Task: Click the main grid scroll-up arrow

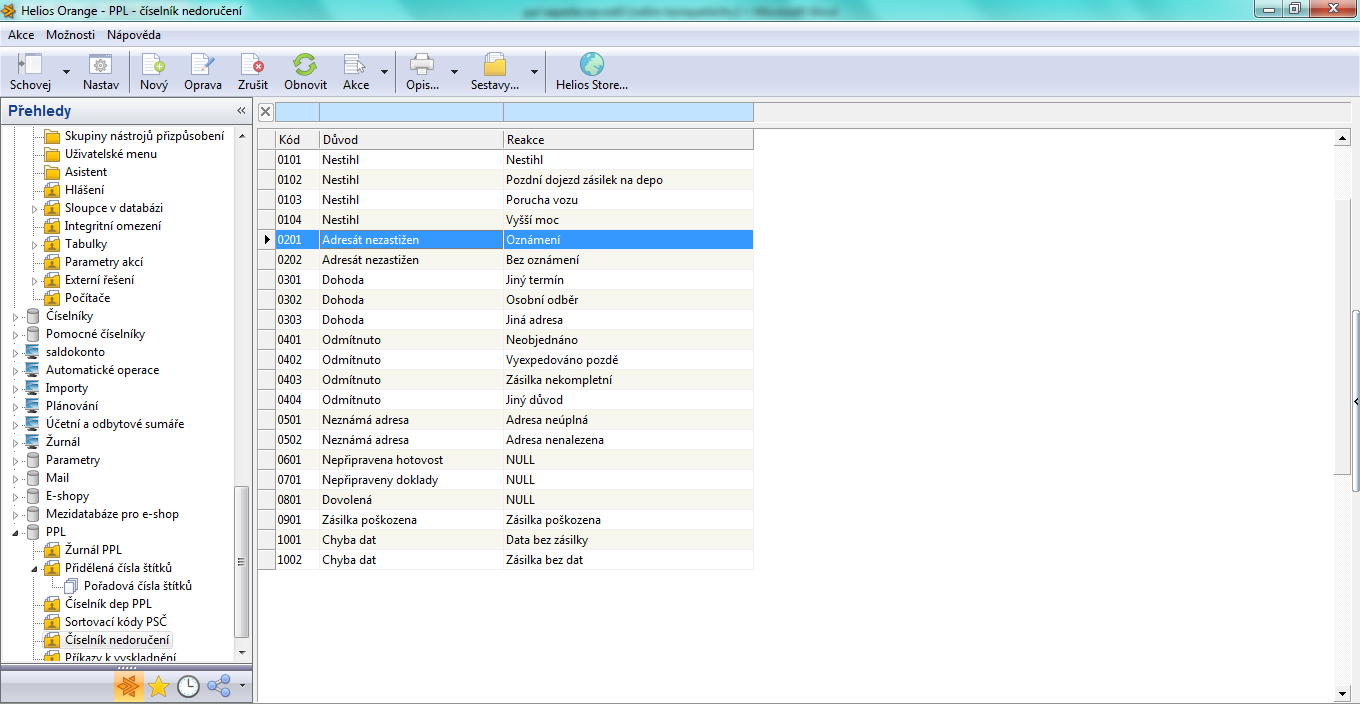Action: 1343,137
